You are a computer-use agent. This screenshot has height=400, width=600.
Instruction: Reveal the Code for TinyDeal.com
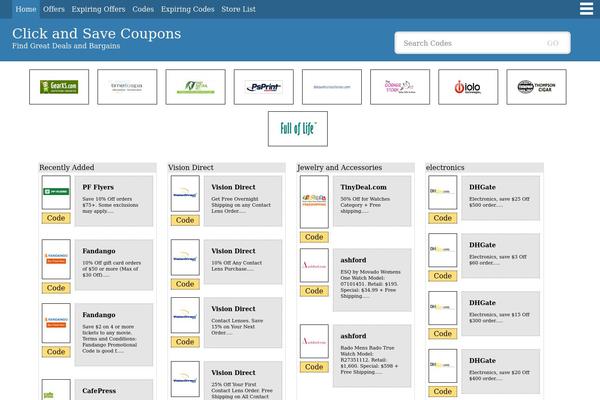(314, 237)
